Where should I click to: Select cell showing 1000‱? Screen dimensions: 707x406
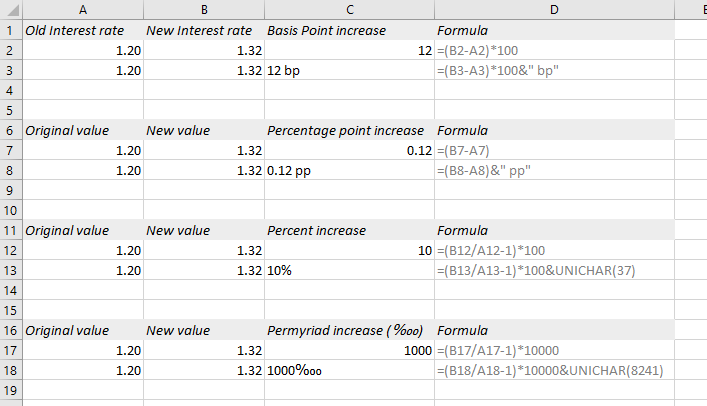[349, 370]
